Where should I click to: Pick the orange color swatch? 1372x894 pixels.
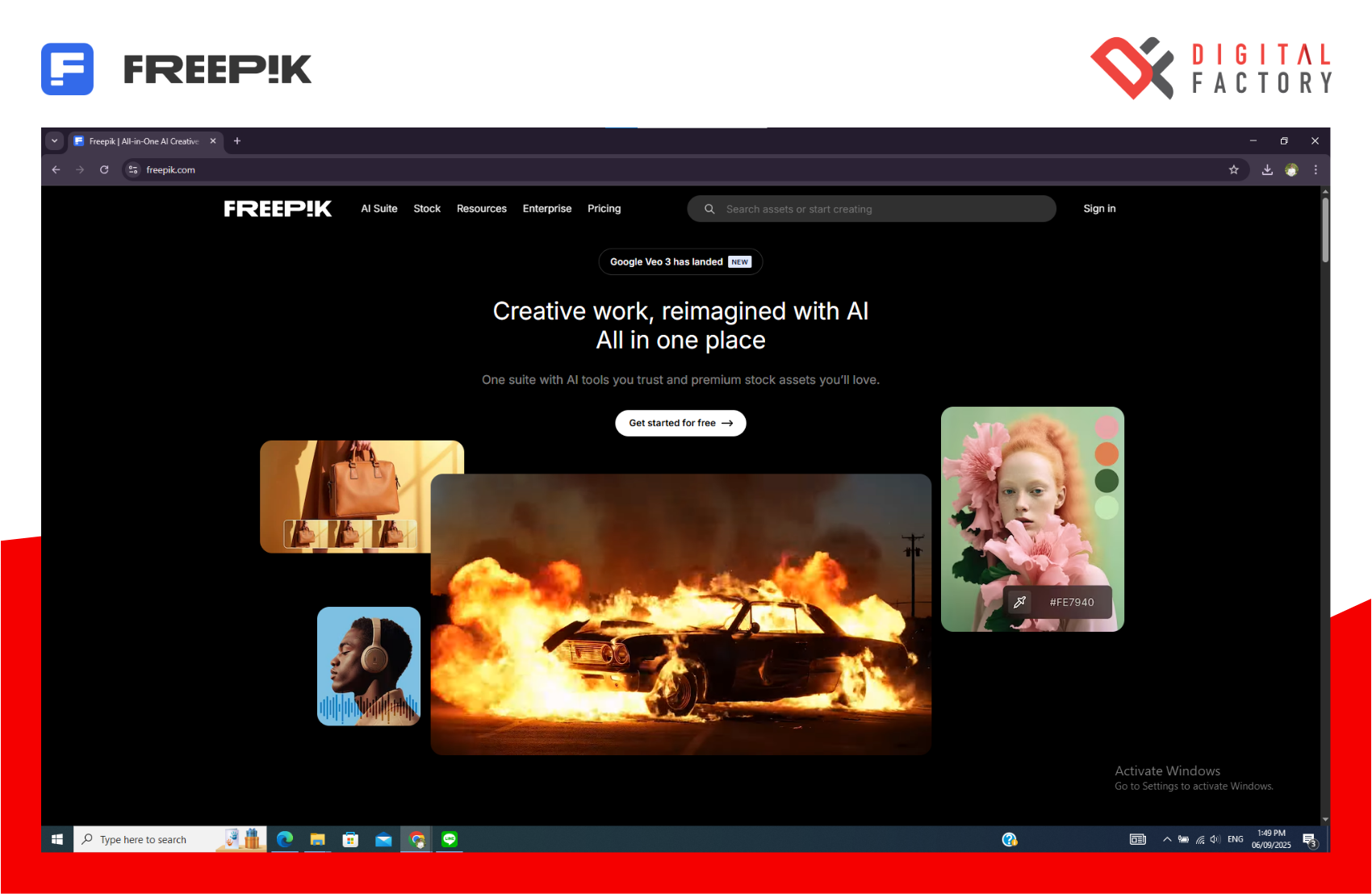[1106, 453]
